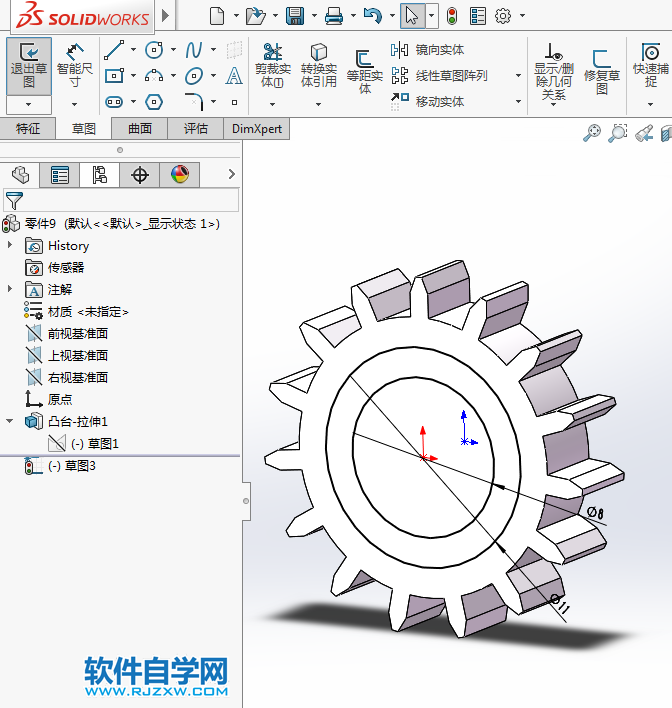Switch to the 曲面 (Surface) tab
Screen dimensions: 672x708
click(x=140, y=129)
